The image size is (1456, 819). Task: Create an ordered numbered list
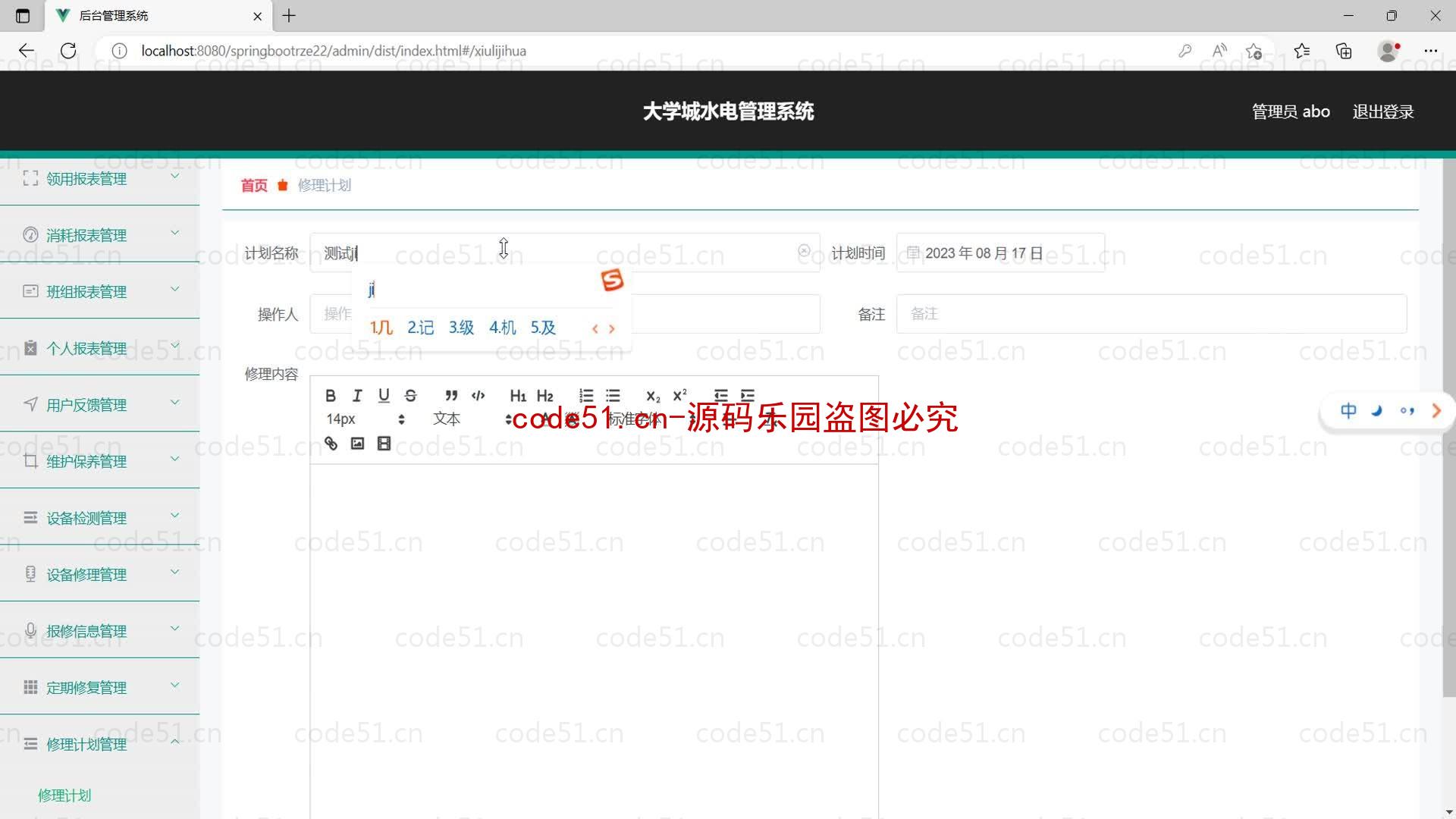585,395
